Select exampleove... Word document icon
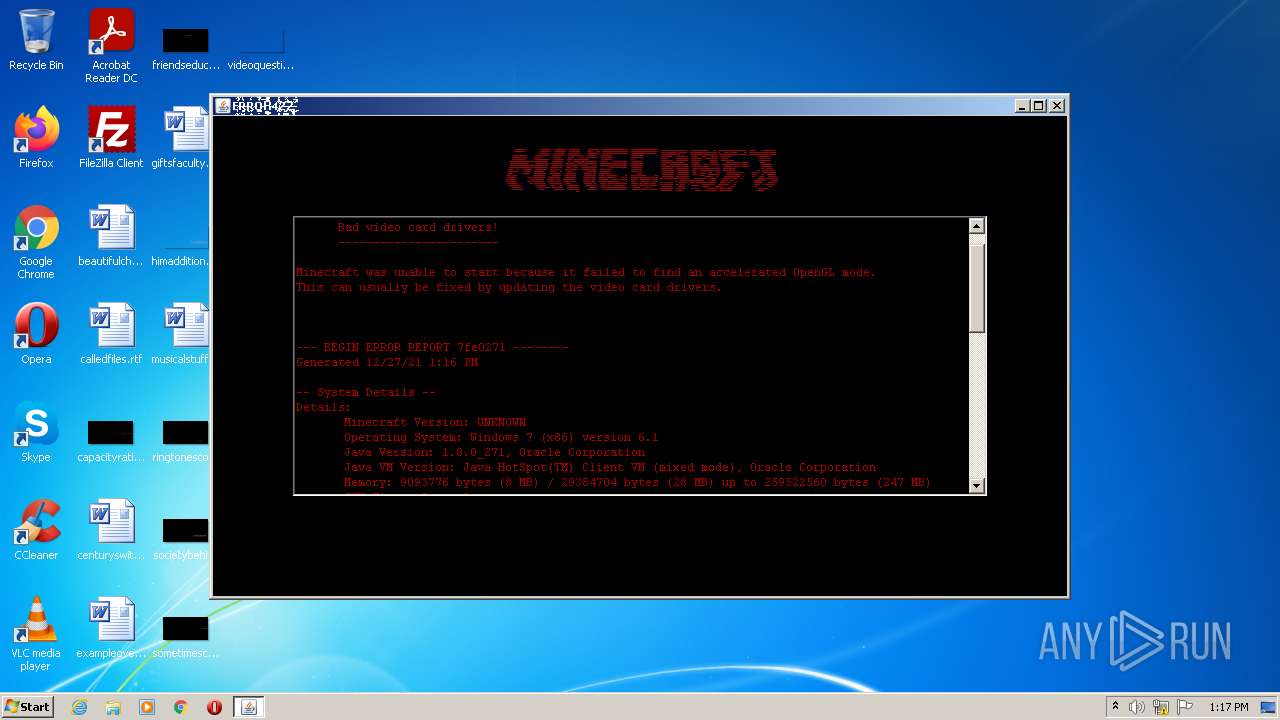 (x=111, y=628)
